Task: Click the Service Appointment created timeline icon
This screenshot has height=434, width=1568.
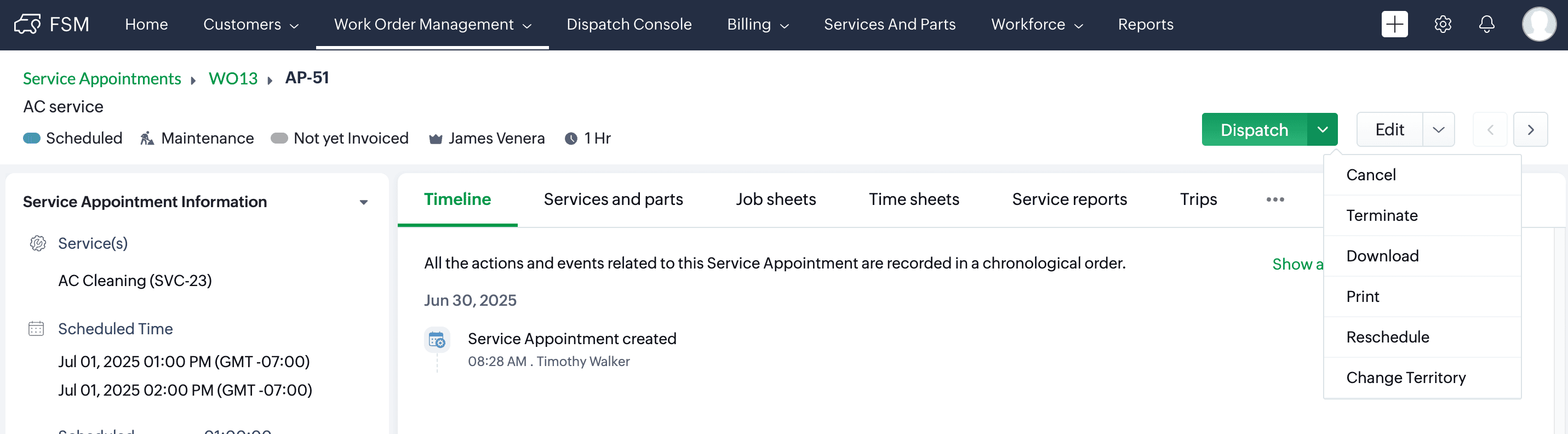Action: pyautogui.click(x=437, y=340)
